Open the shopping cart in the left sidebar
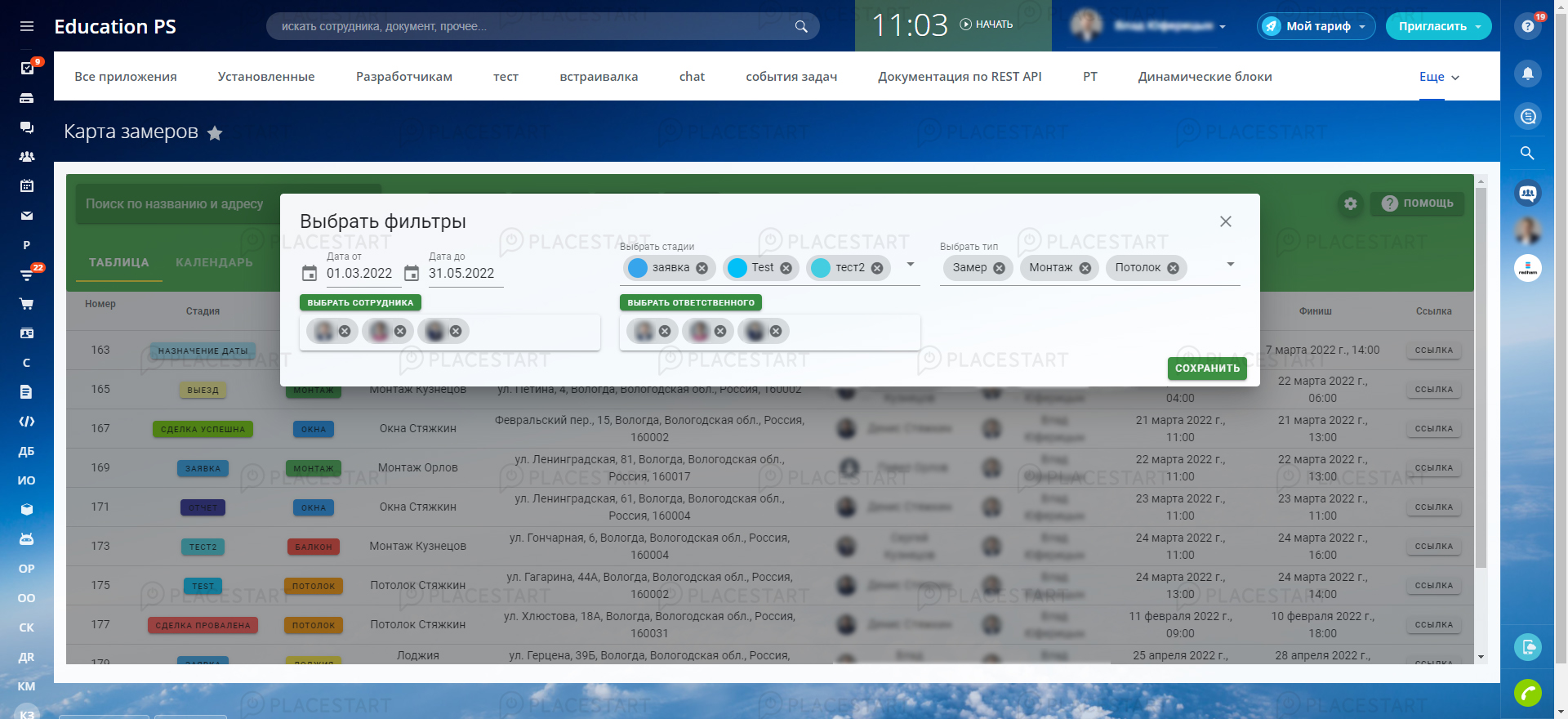This screenshot has width=1568, height=719. tap(27, 304)
